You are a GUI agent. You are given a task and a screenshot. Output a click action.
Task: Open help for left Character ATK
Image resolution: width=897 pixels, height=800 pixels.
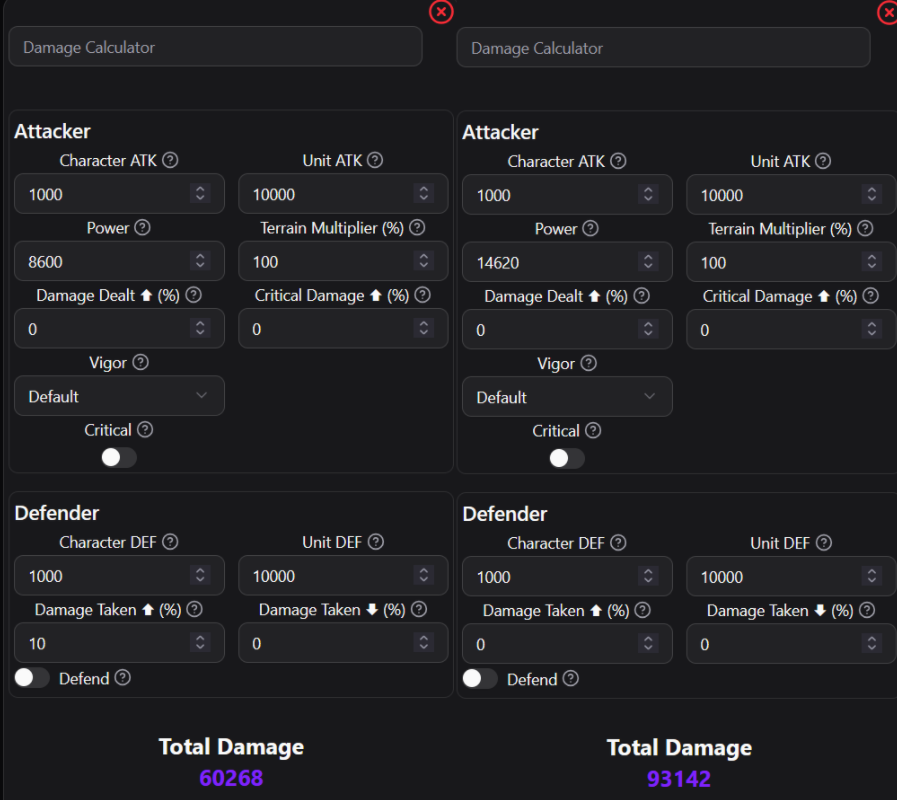click(170, 160)
